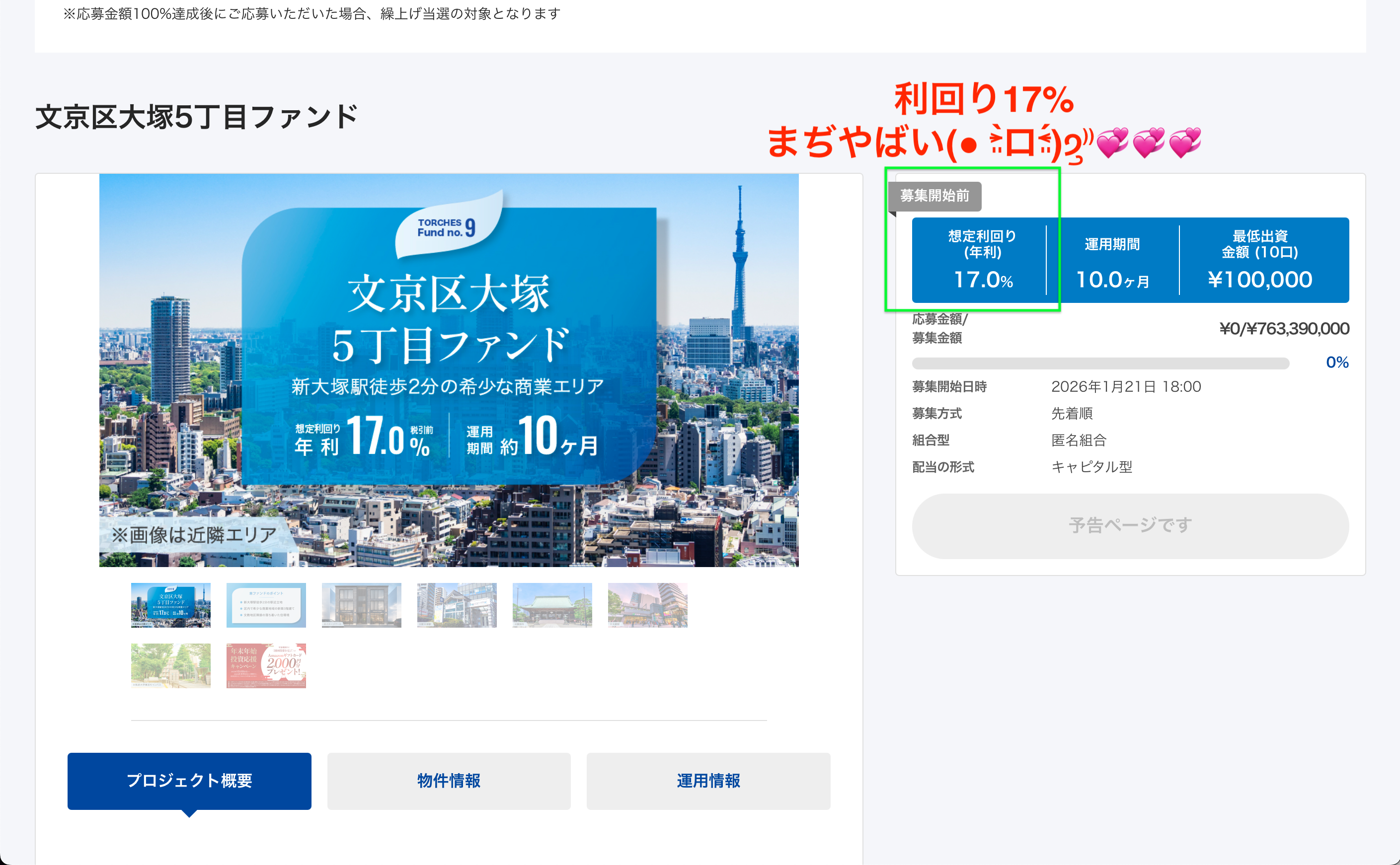This screenshot has height=865, width=1400.
Task: Select the temple photo thumbnail
Action: pos(552,605)
